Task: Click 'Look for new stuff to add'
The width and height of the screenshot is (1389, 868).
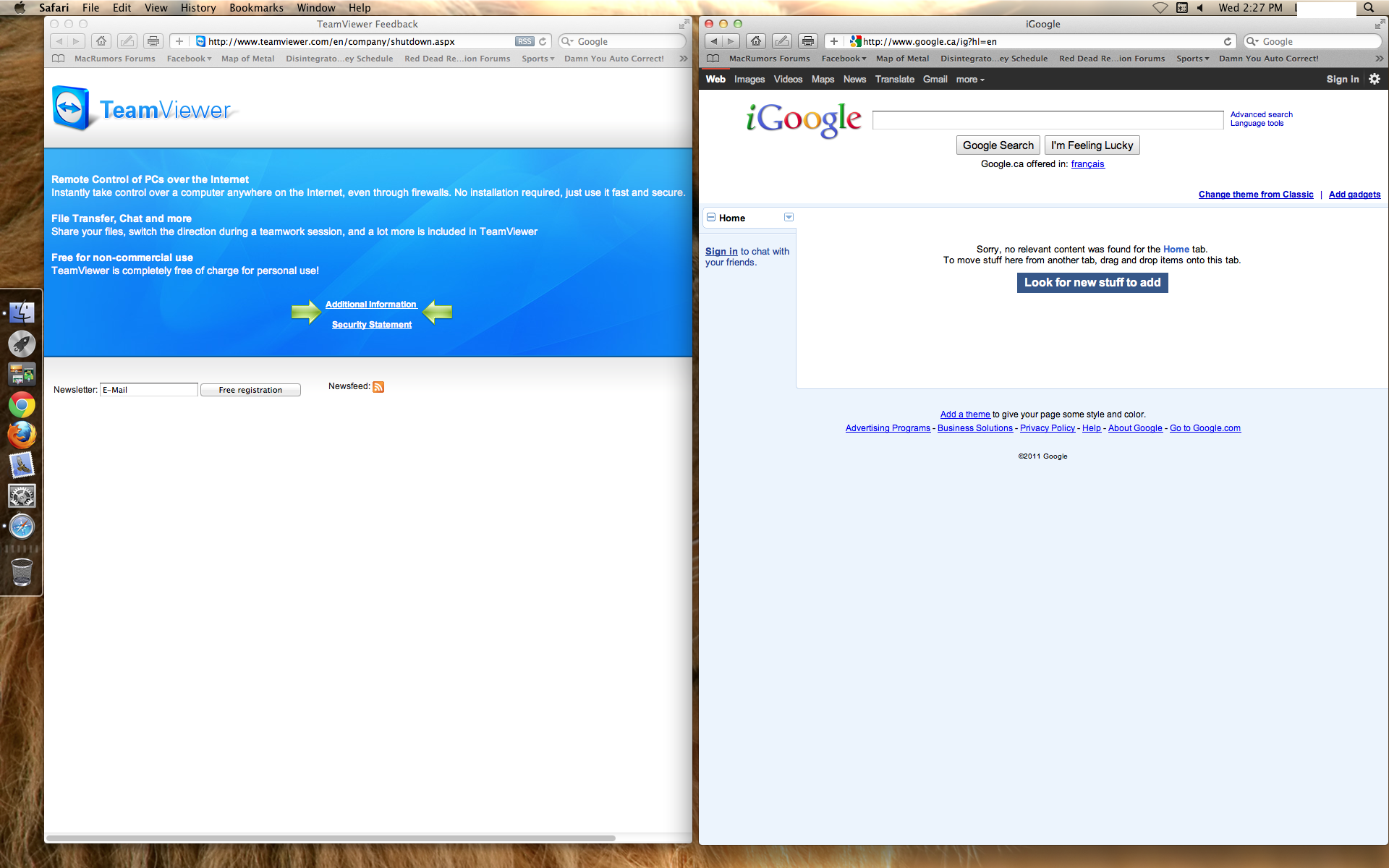Action: point(1092,283)
